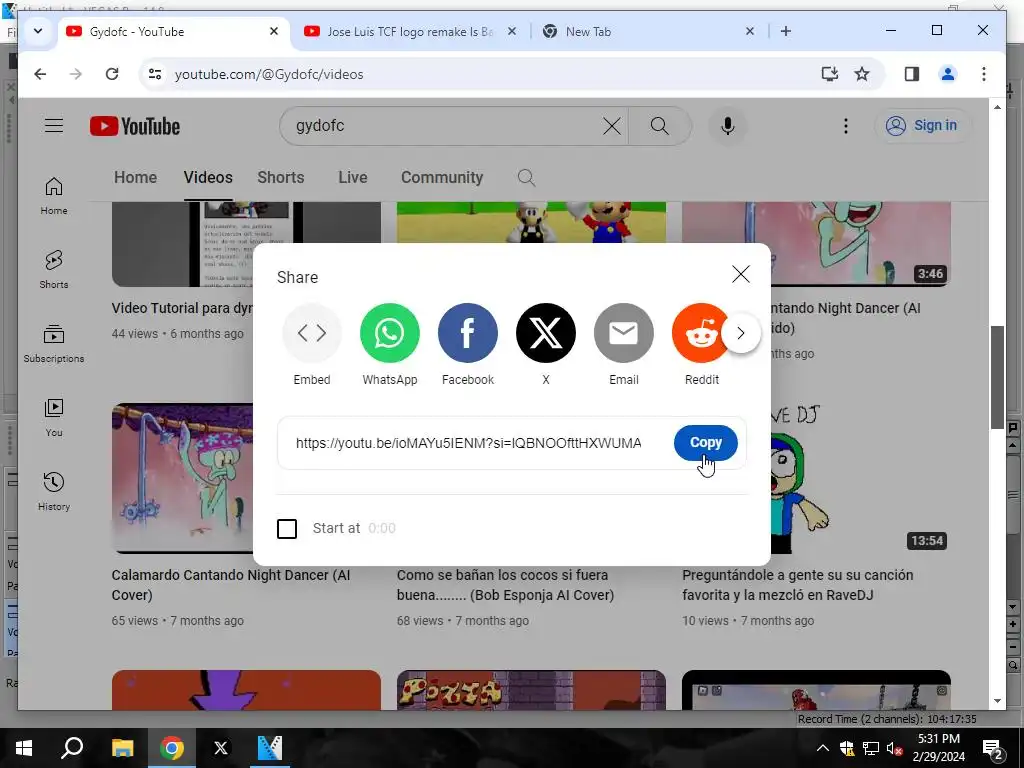Close the New Tab tab
The image size is (1024, 768).
tap(750, 31)
